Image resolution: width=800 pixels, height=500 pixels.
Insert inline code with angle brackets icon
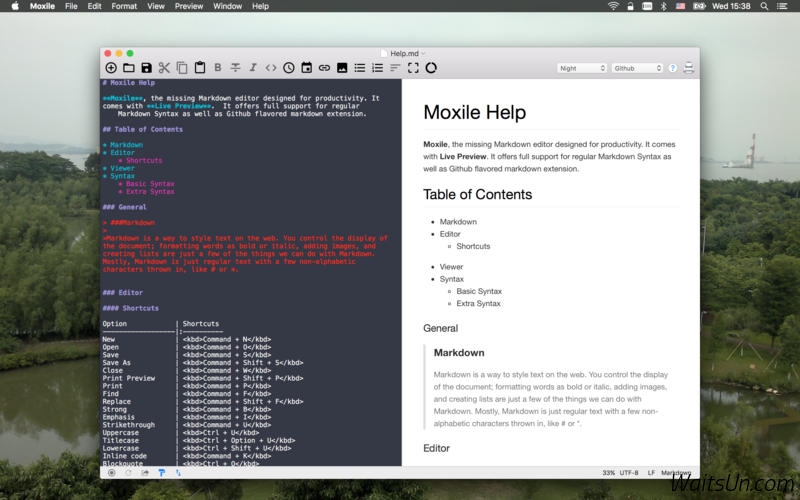pyautogui.click(x=270, y=68)
